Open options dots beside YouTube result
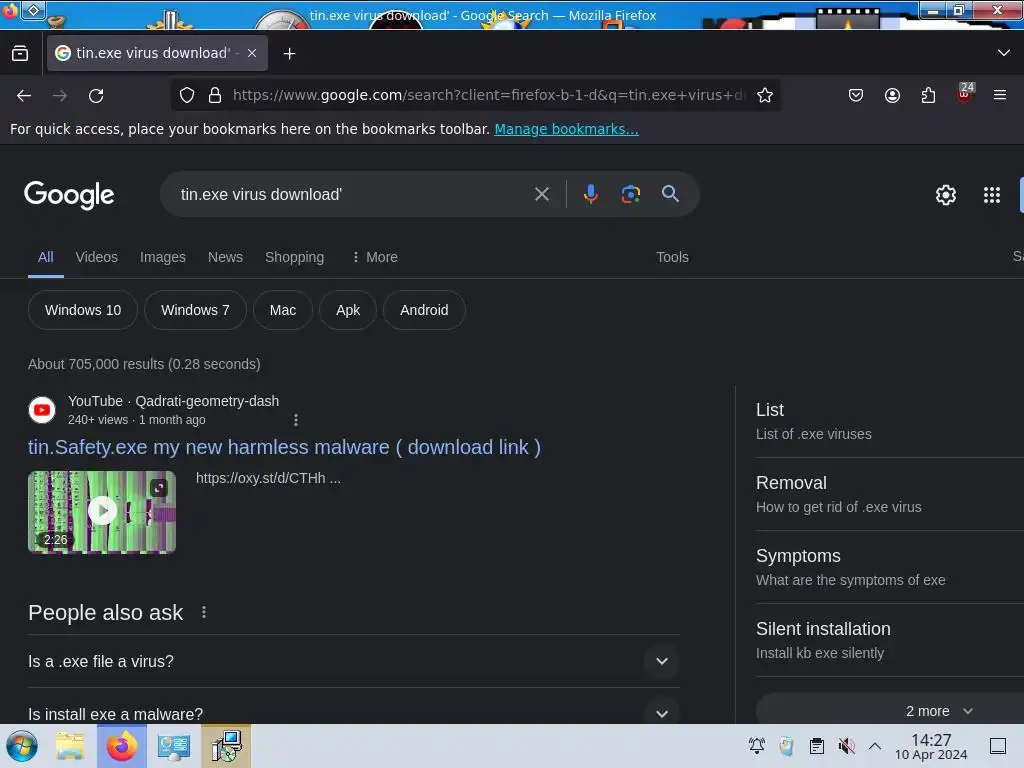Image resolution: width=1024 pixels, height=768 pixels. tap(296, 420)
